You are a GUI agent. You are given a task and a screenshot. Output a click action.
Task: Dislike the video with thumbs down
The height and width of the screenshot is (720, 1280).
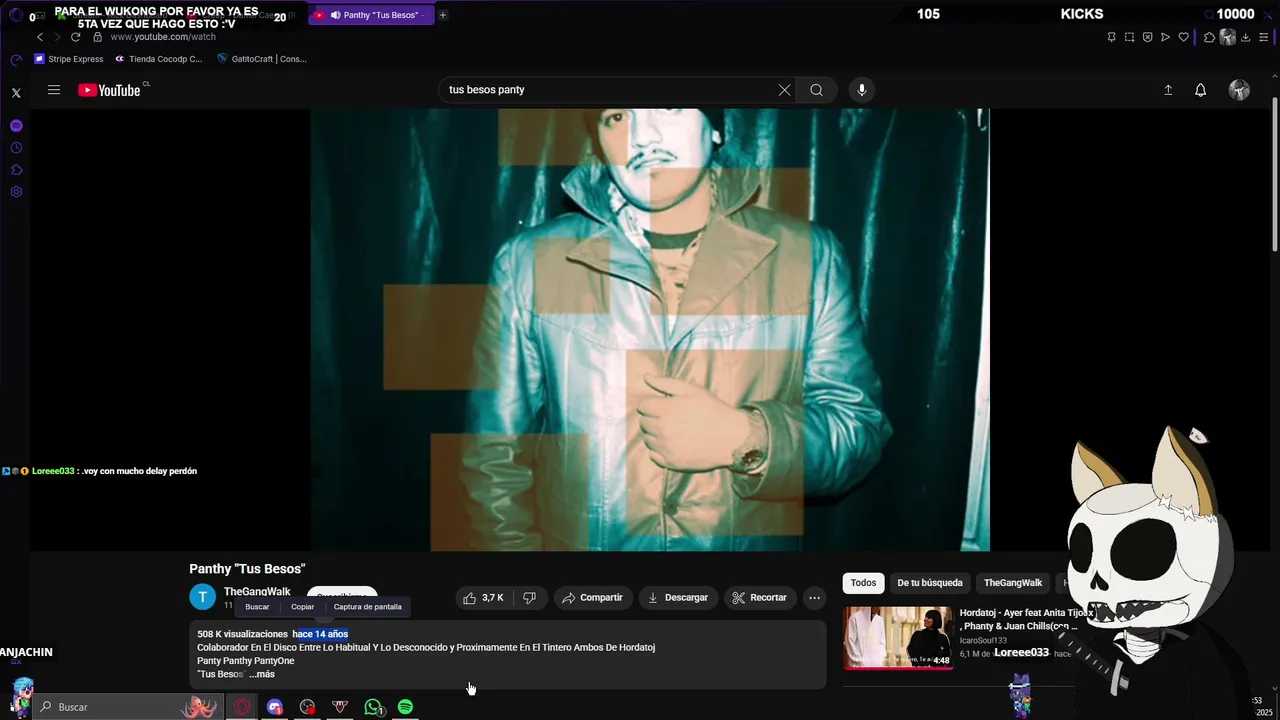(x=529, y=598)
